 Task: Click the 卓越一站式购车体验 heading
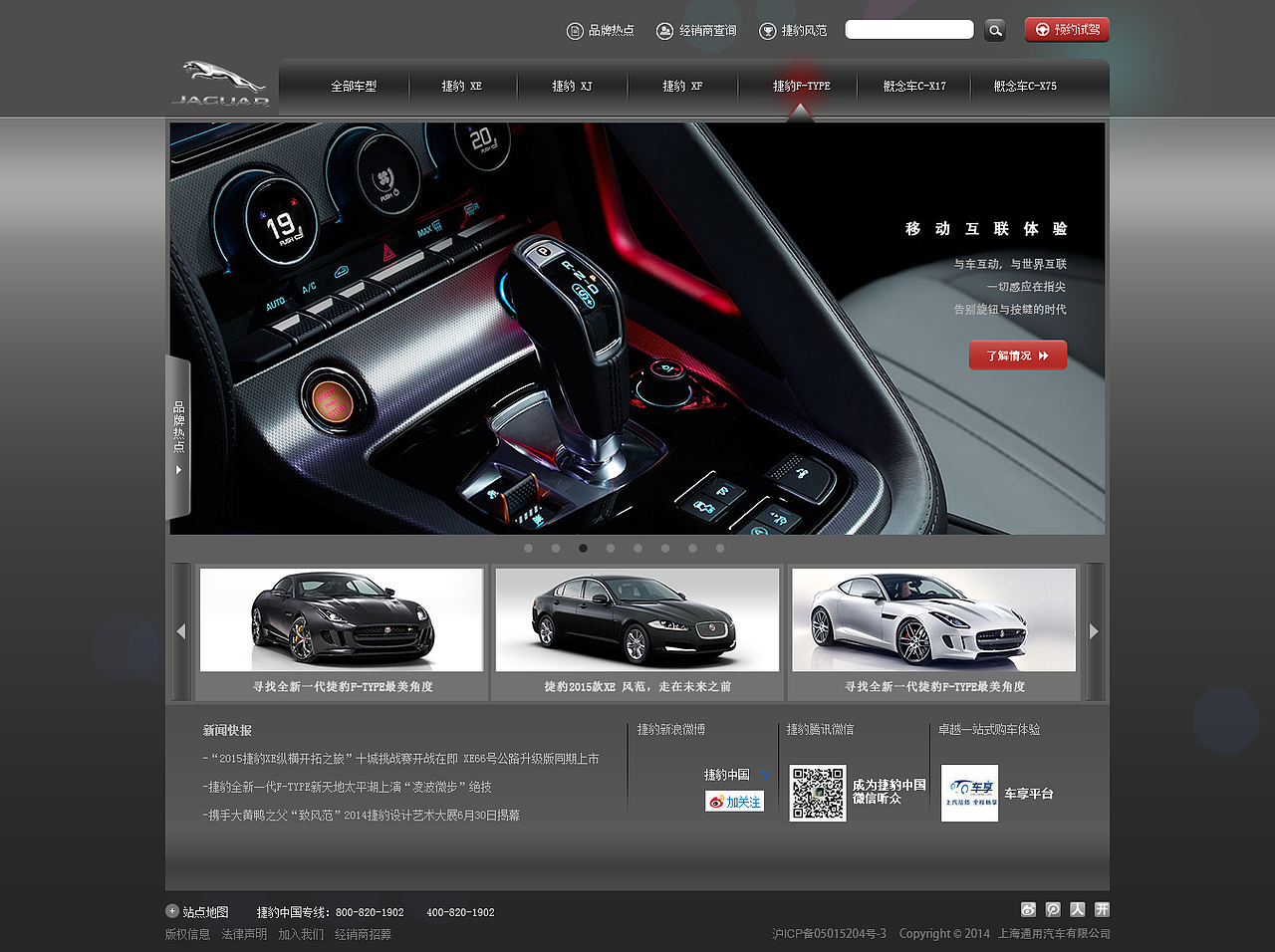click(989, 730)
